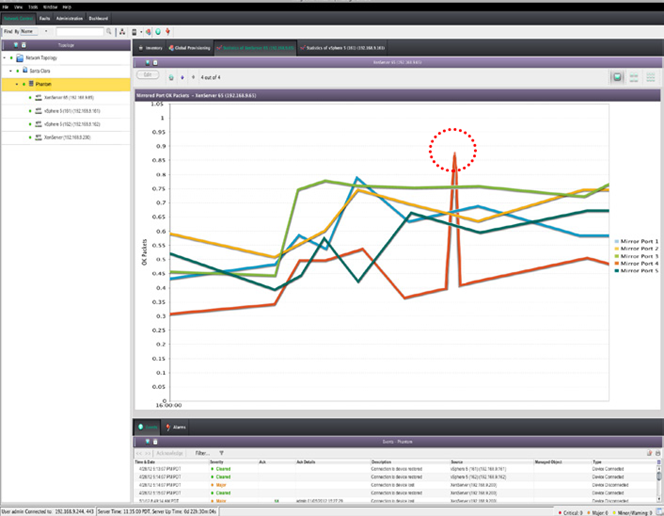
Task: Click the Edit button above the chart
Action: [147, 76]
